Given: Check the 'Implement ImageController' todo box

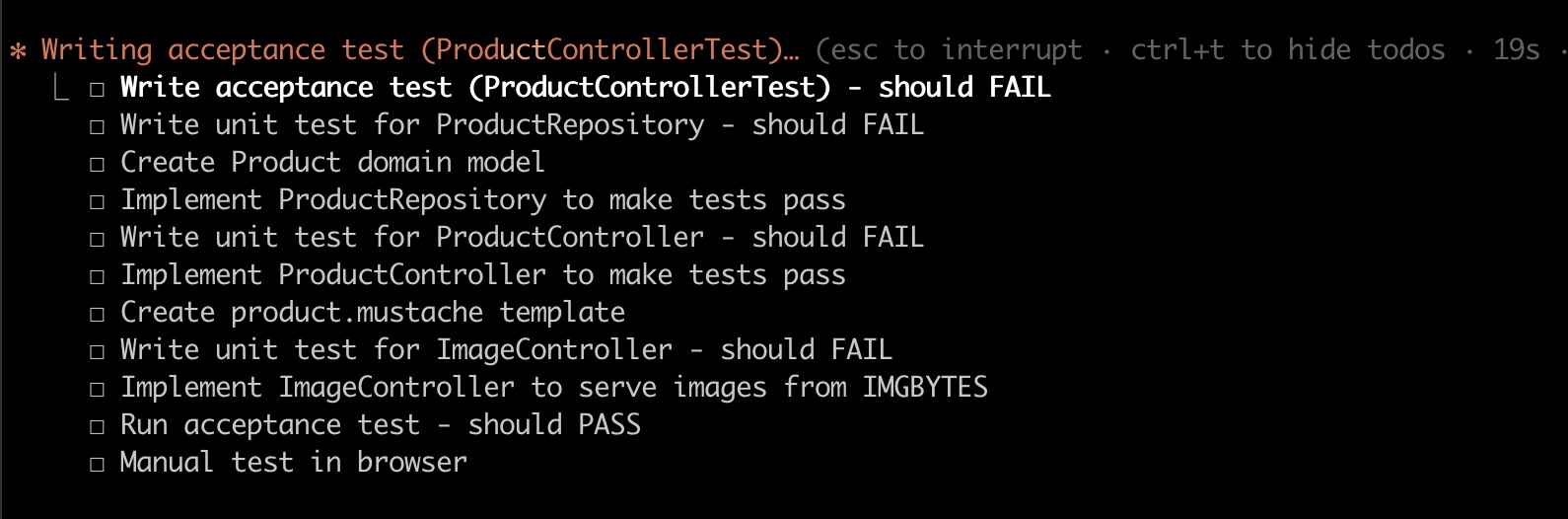Looking at the screenshot, I should pos(97,390).
